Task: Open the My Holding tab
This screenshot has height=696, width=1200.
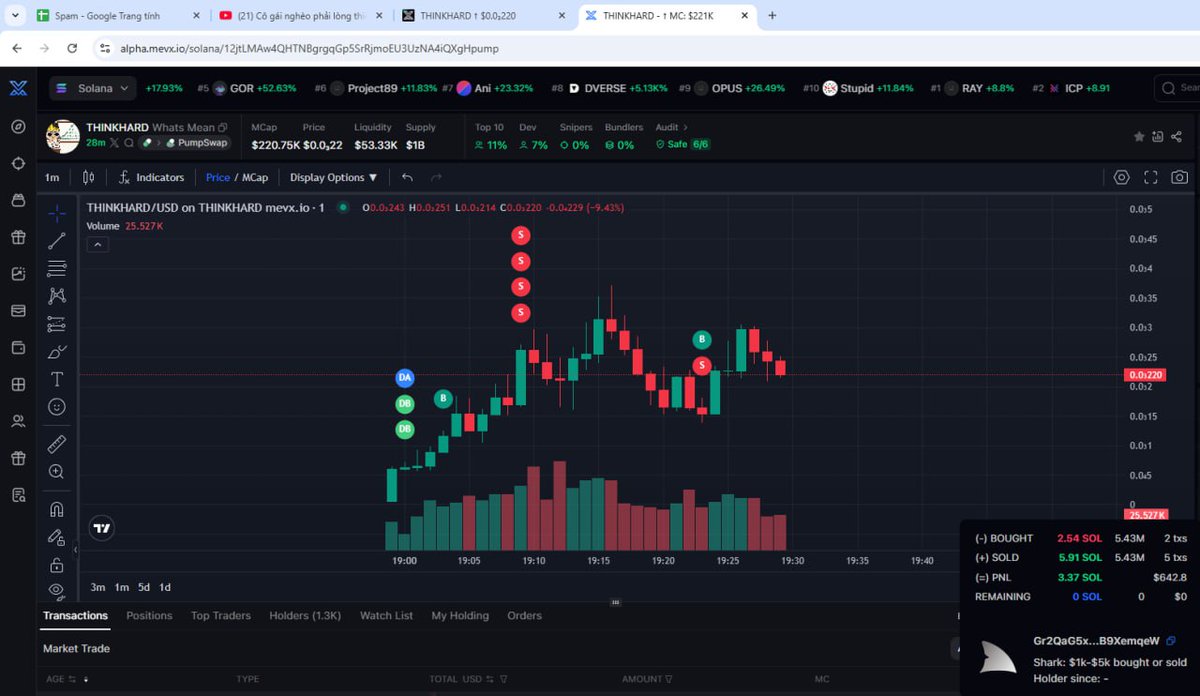Action: pos(460,616)
